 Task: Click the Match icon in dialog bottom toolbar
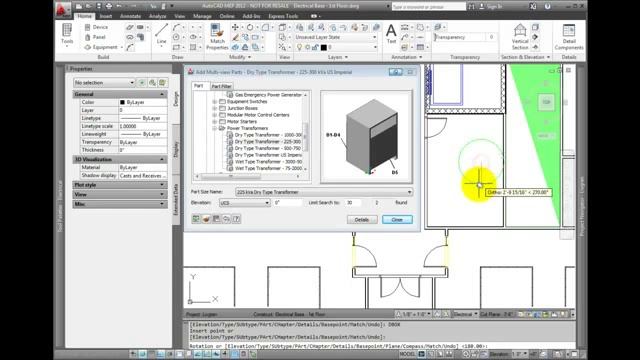point(206,219)
